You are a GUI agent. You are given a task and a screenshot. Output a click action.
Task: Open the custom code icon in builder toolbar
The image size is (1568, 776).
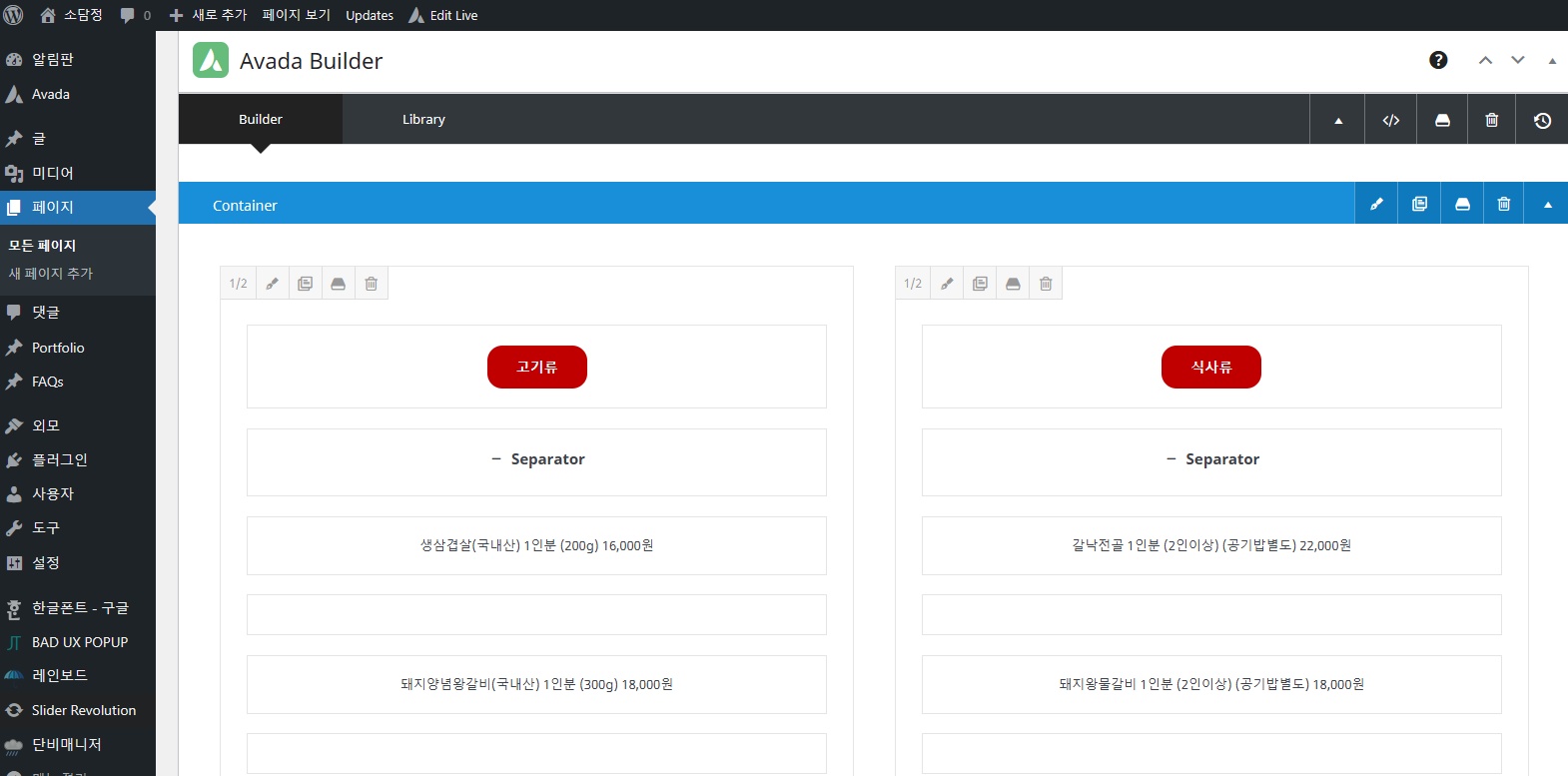[x=1391, y=120]
